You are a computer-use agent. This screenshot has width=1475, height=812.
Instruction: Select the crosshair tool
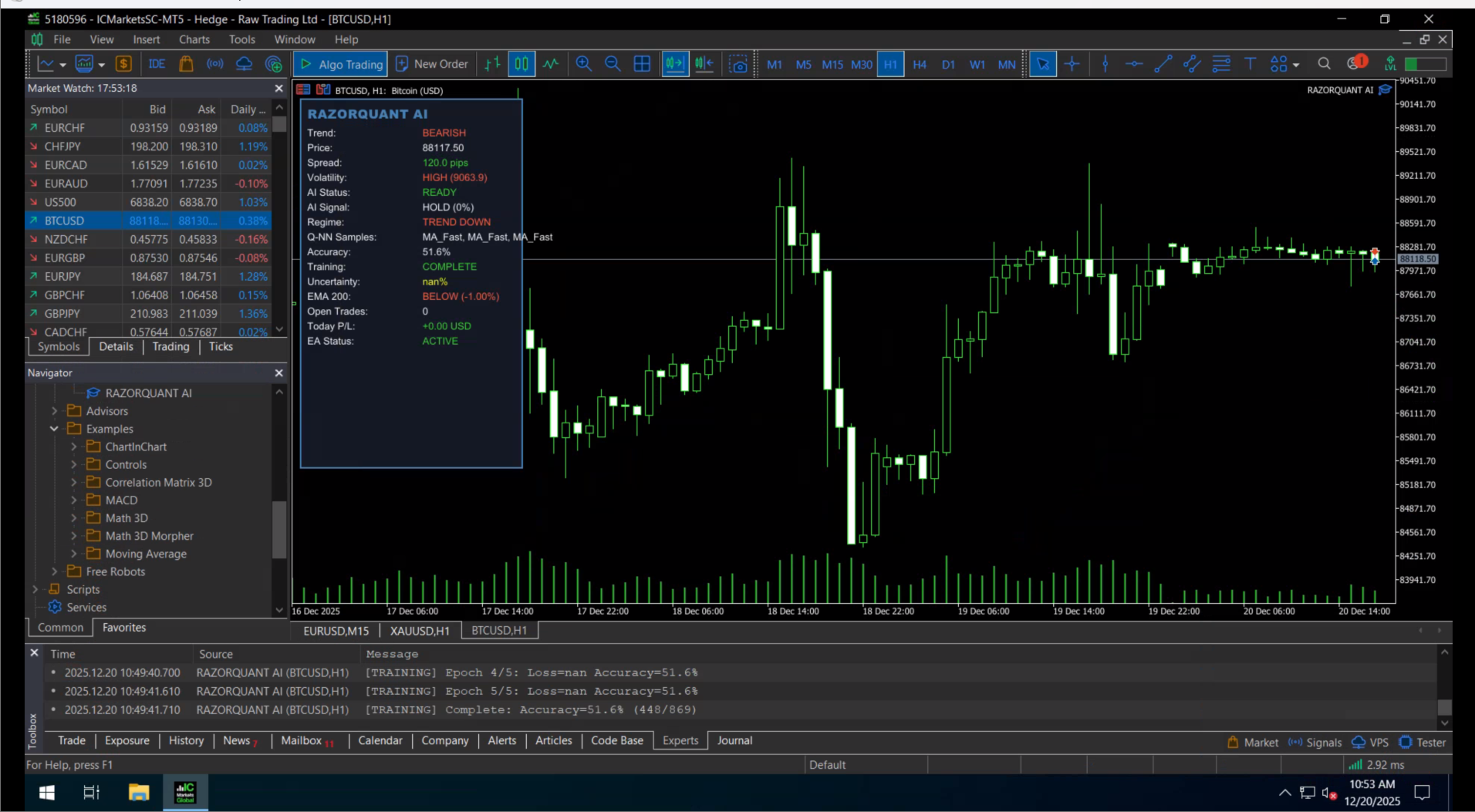click(1072, 64)
